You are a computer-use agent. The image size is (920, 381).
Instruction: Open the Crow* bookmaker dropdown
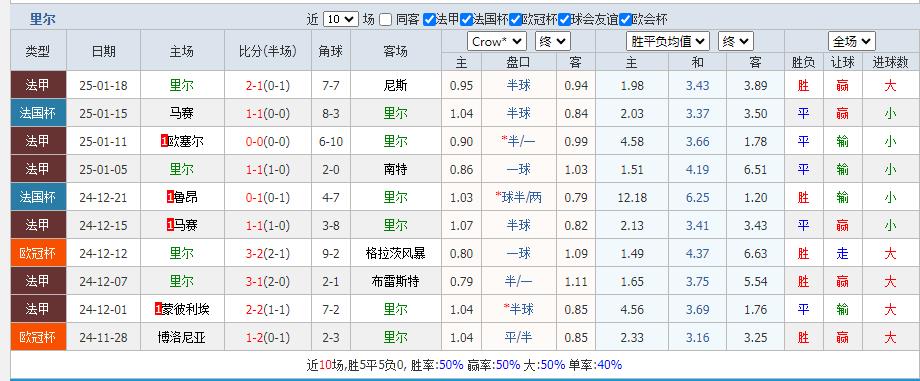(x=496, y=41)
